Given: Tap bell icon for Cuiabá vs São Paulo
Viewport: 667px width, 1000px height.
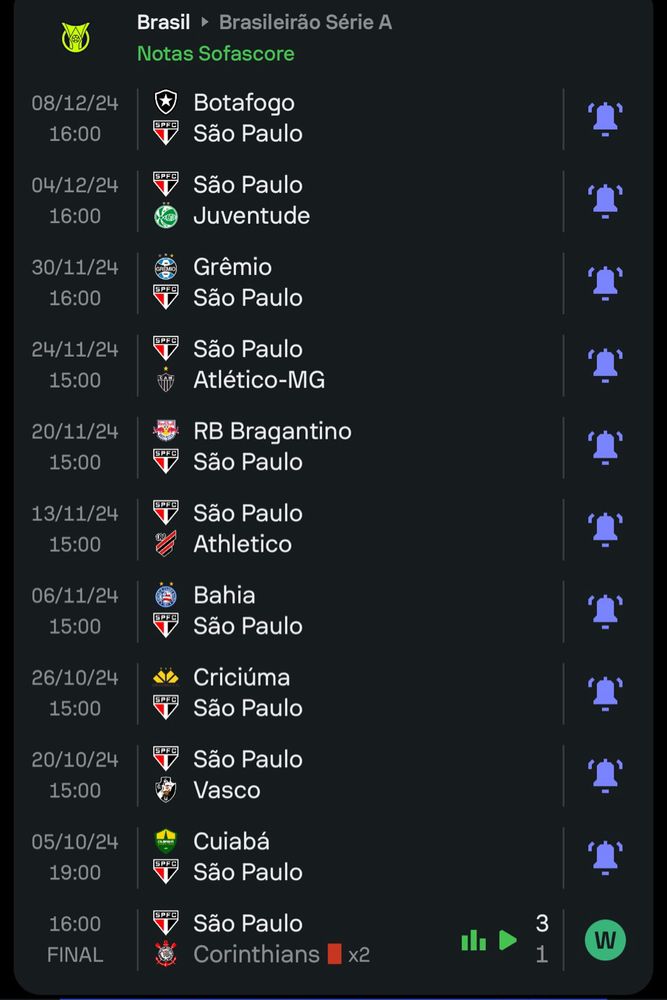Looking at the screenshot, I should coord(605,856).
